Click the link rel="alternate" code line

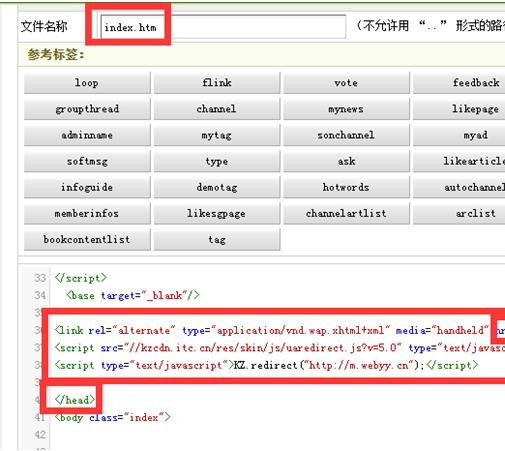tap(280, 330)
